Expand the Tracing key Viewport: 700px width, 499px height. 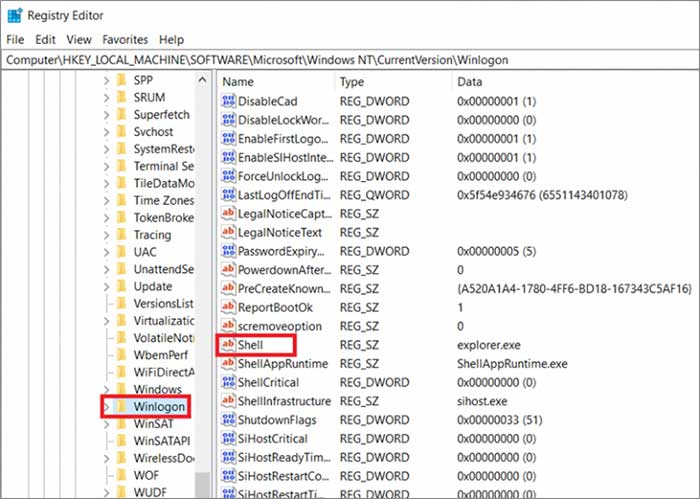pyautogui.click(x=106, y=235)
